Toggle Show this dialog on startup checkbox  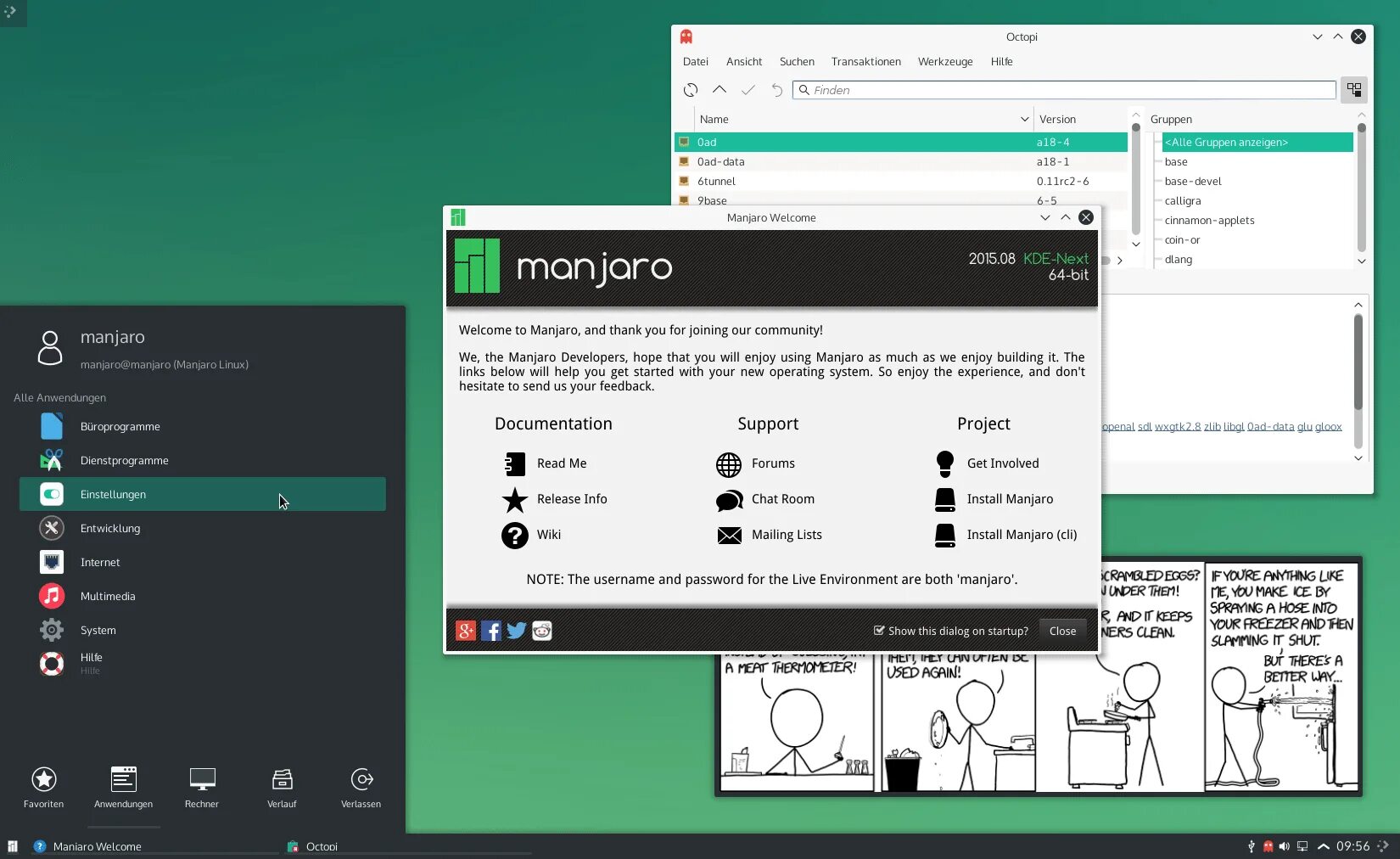[879, 631]
